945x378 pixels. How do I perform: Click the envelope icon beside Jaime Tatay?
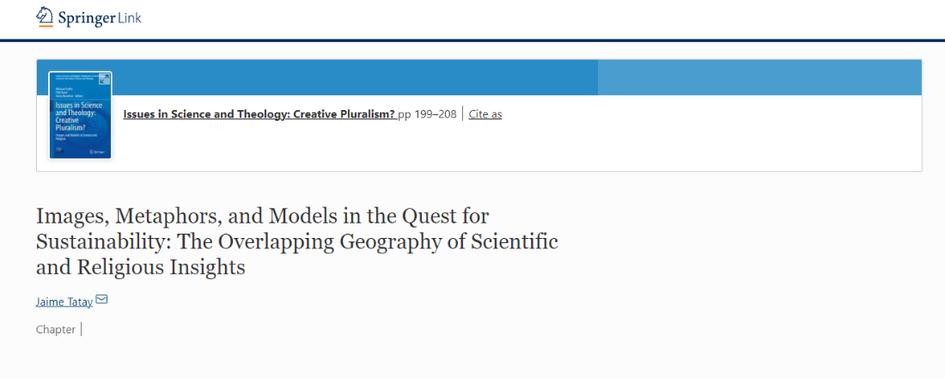coord(102,299)
